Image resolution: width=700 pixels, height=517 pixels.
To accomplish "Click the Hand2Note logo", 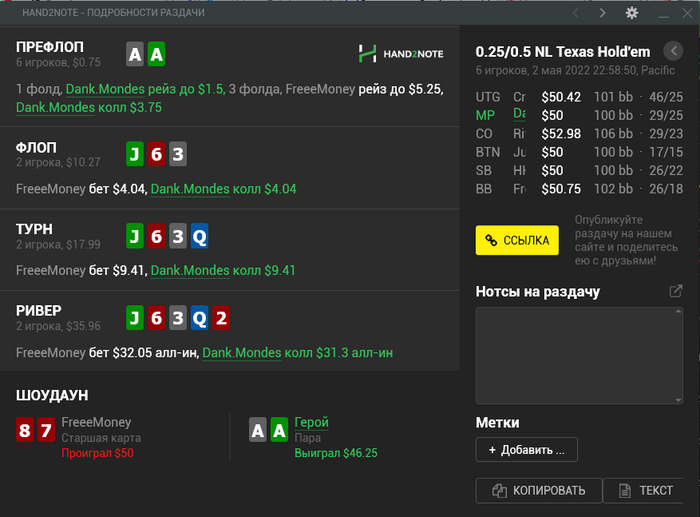I will pyautogui.click(x=401, y=54).
